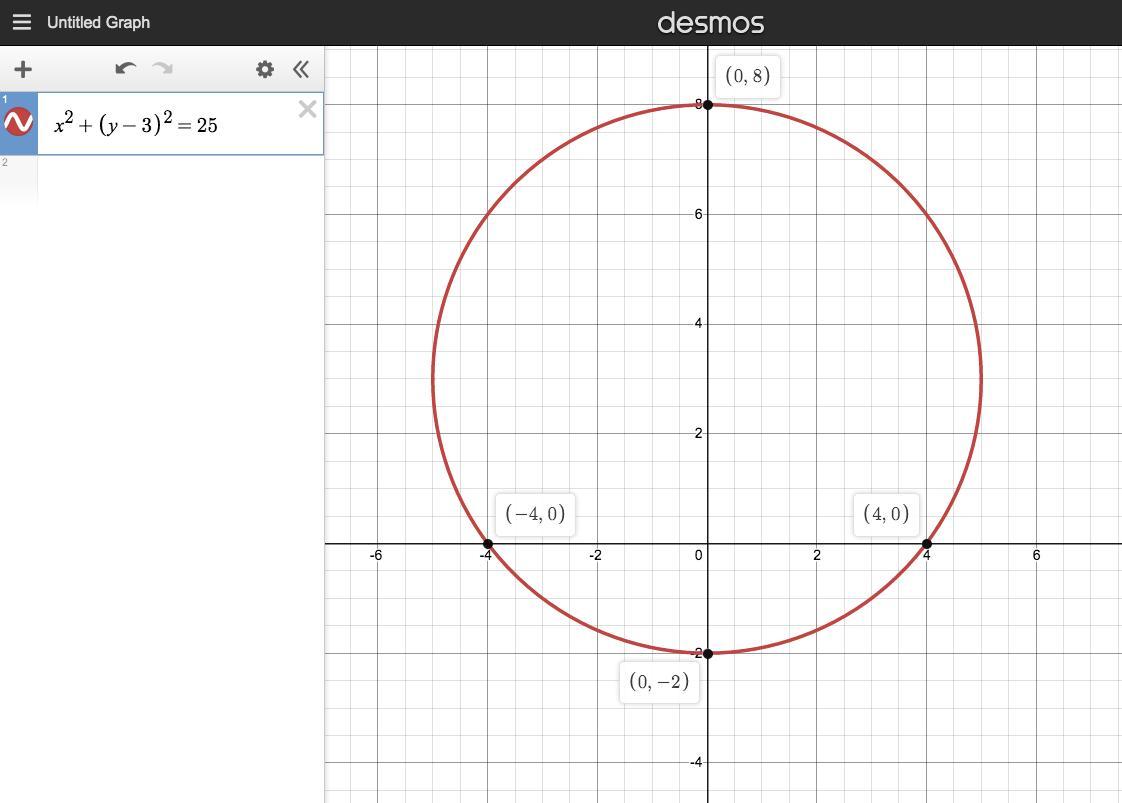
Task: Delete expression 1 with the X
Action: (308, 109)
